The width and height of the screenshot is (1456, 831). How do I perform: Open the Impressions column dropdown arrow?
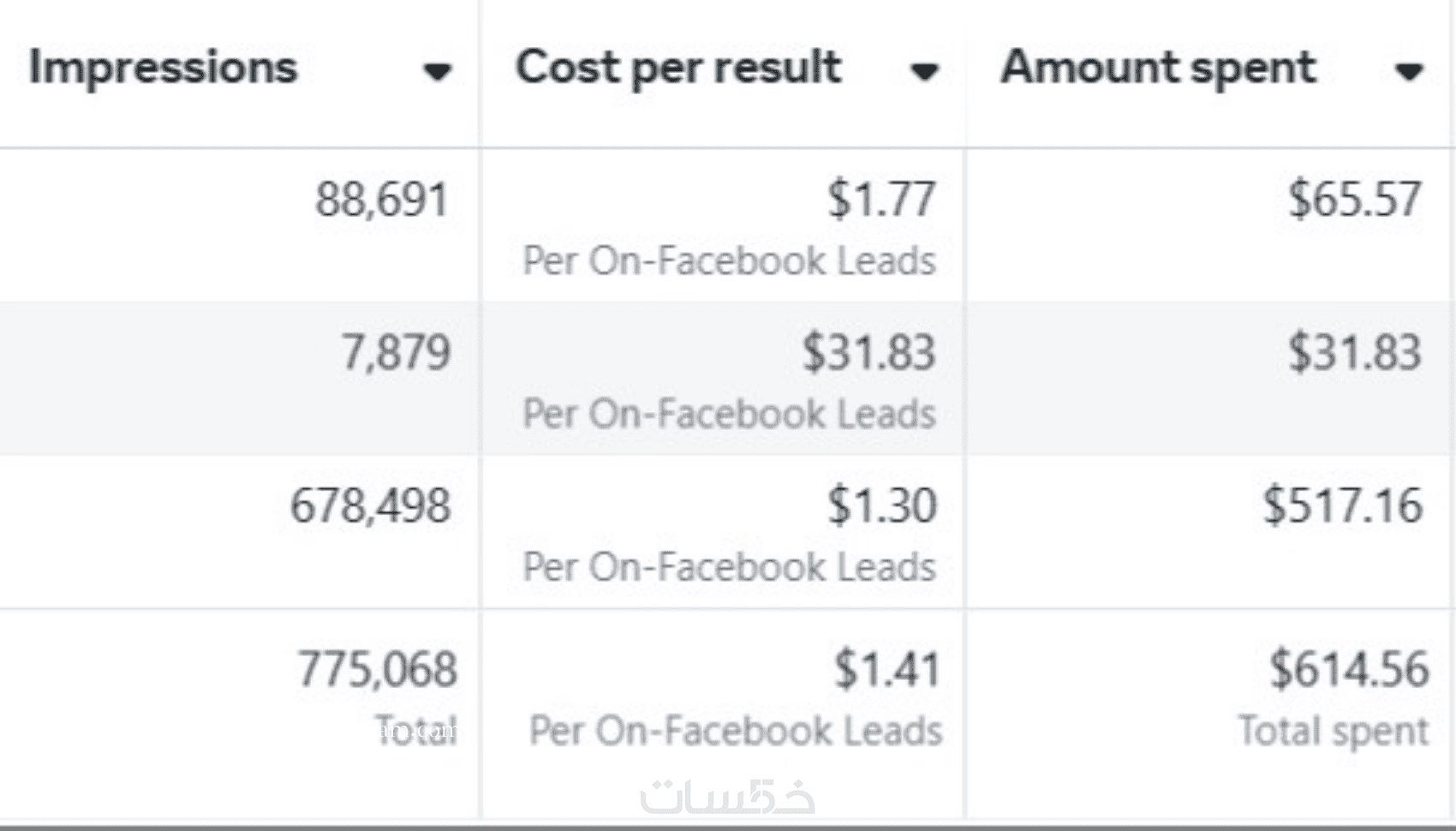click(437, 71)
